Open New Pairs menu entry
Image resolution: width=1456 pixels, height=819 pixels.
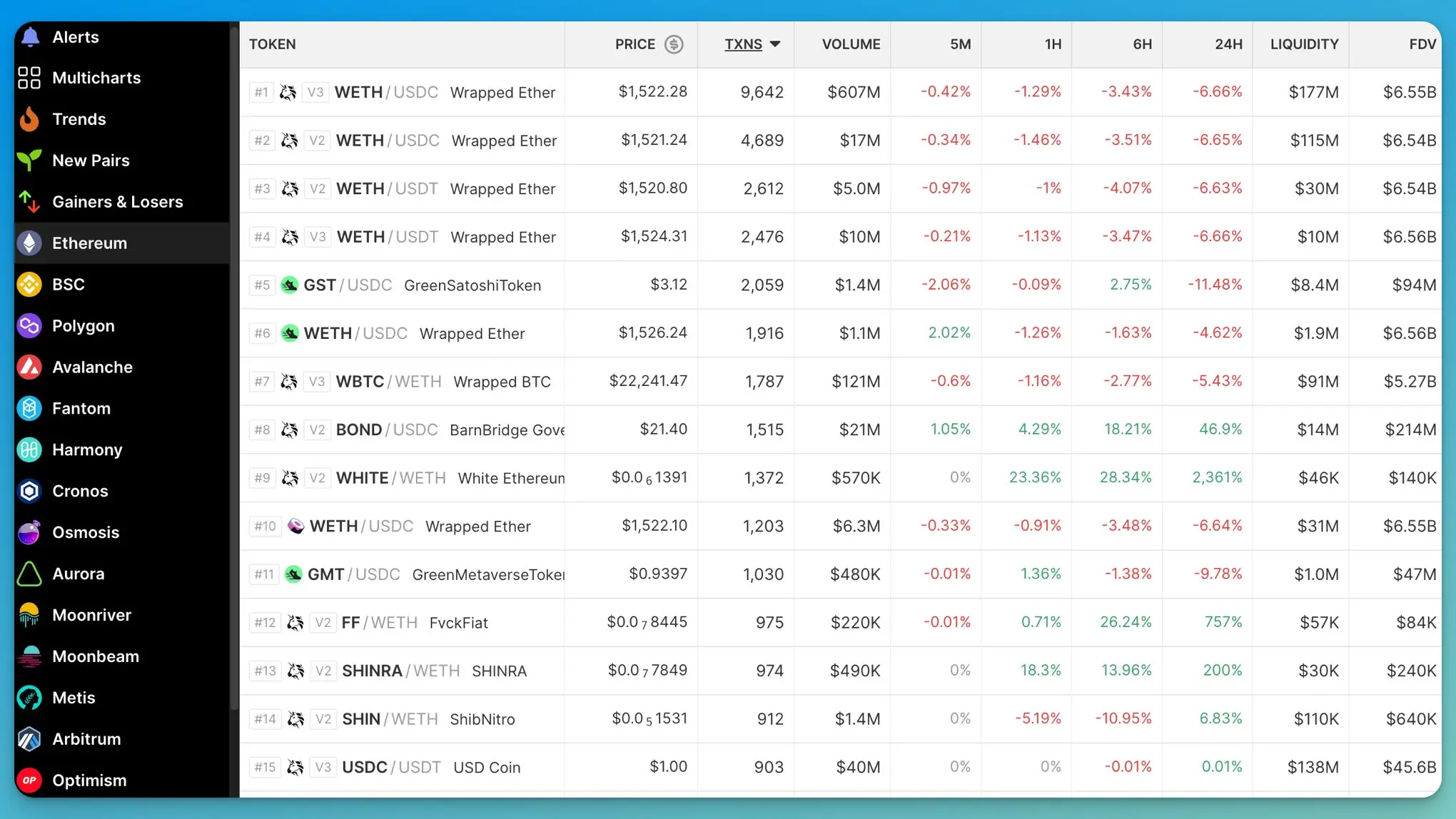click(122, 161)
